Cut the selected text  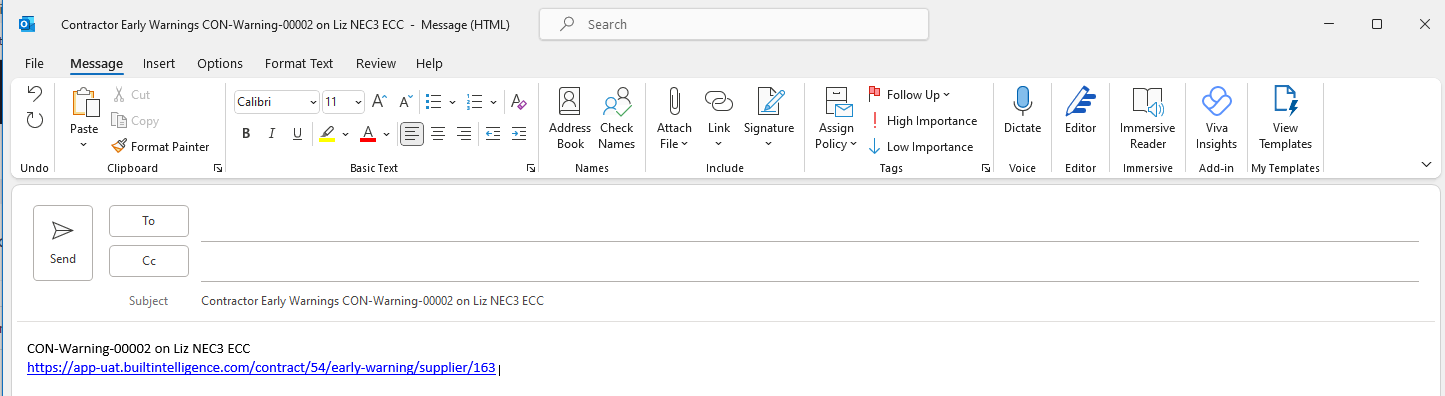click(x=131, y=94)
